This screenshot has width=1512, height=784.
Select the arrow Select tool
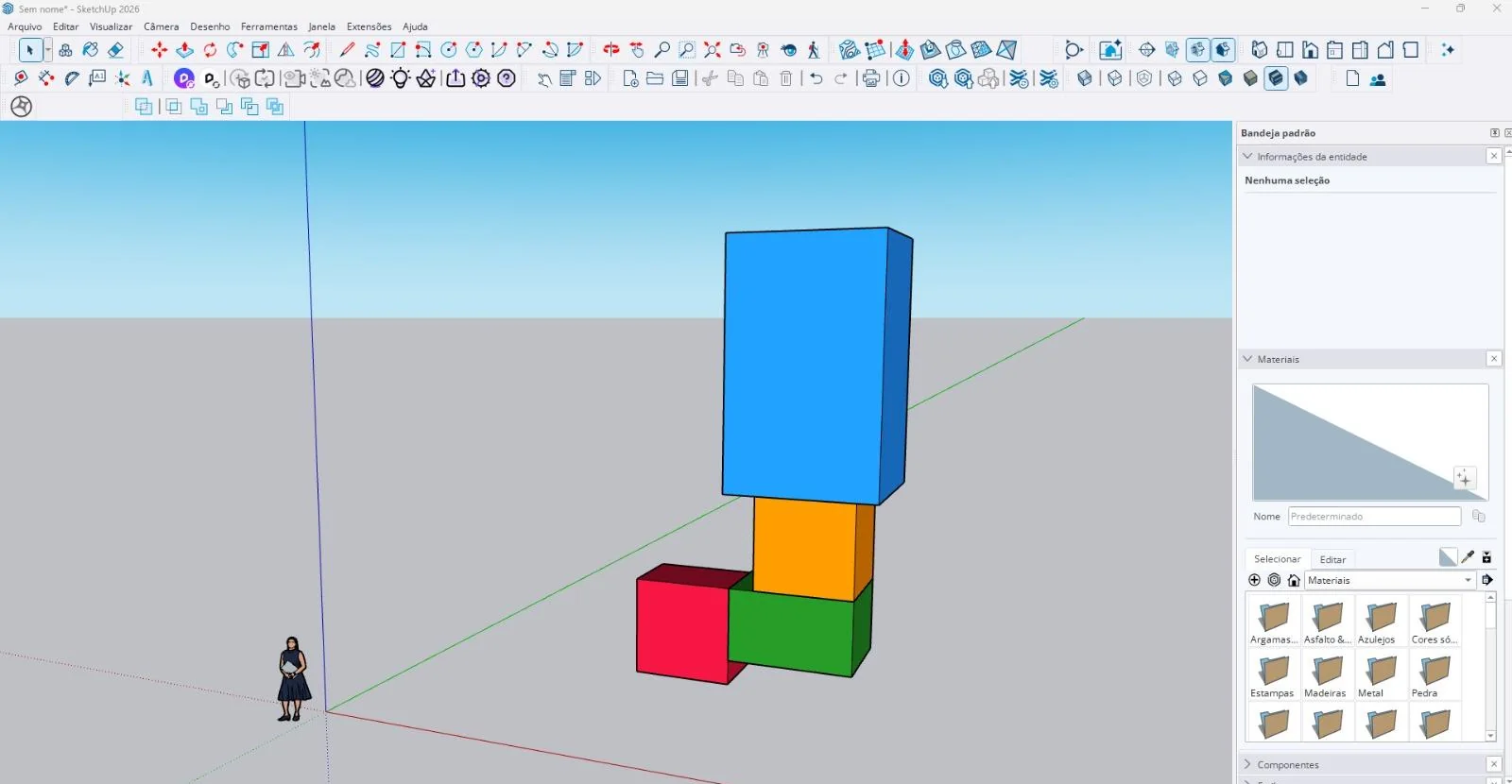29,50
